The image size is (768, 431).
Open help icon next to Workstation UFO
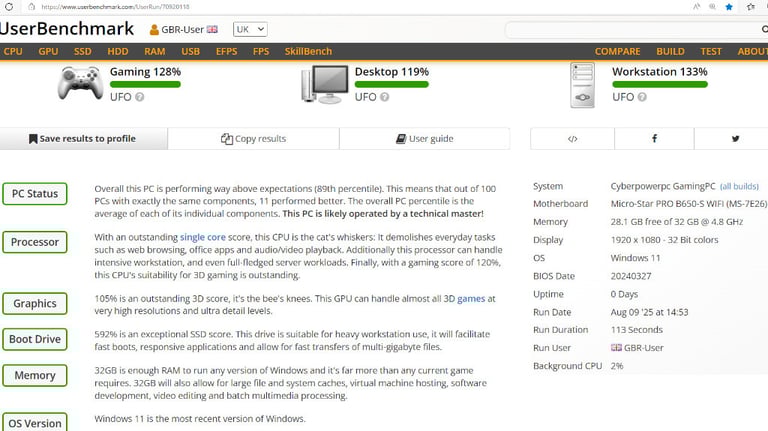[x=642, y=97]
